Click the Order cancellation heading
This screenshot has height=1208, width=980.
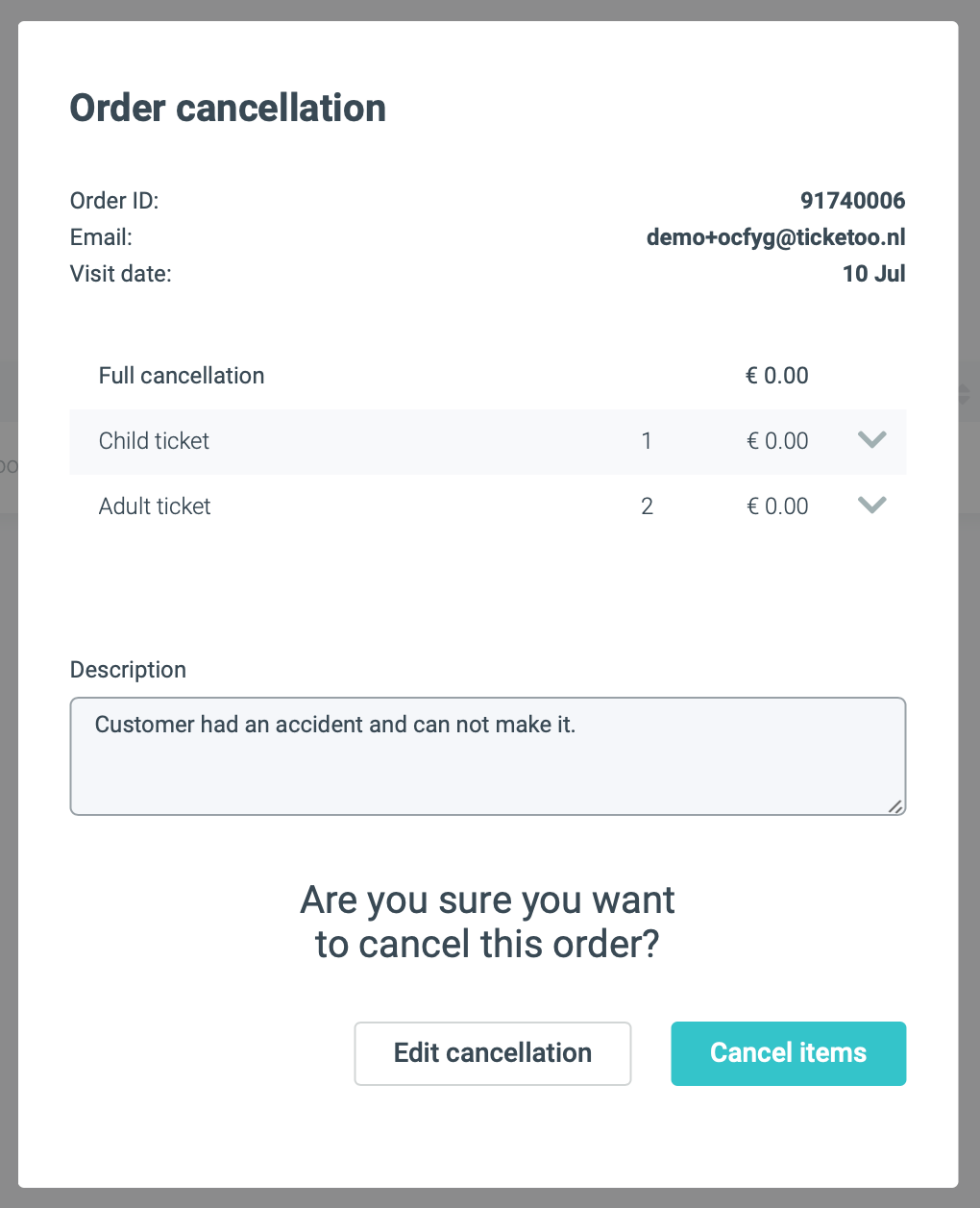click(228, 108)
